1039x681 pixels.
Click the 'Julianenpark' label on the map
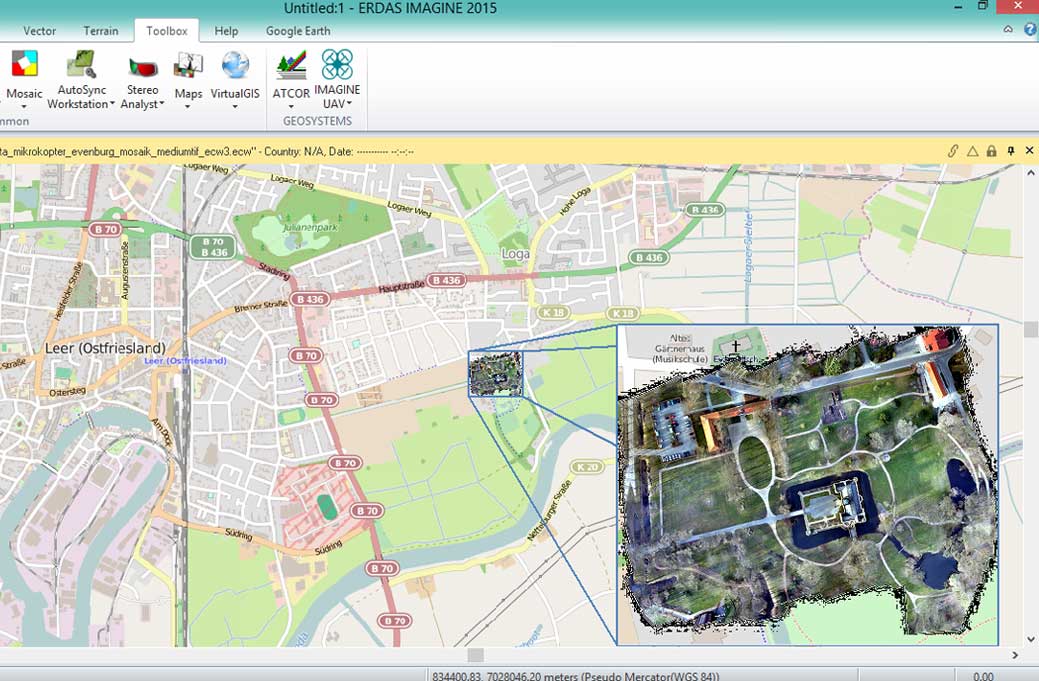(x=310, y=227)
